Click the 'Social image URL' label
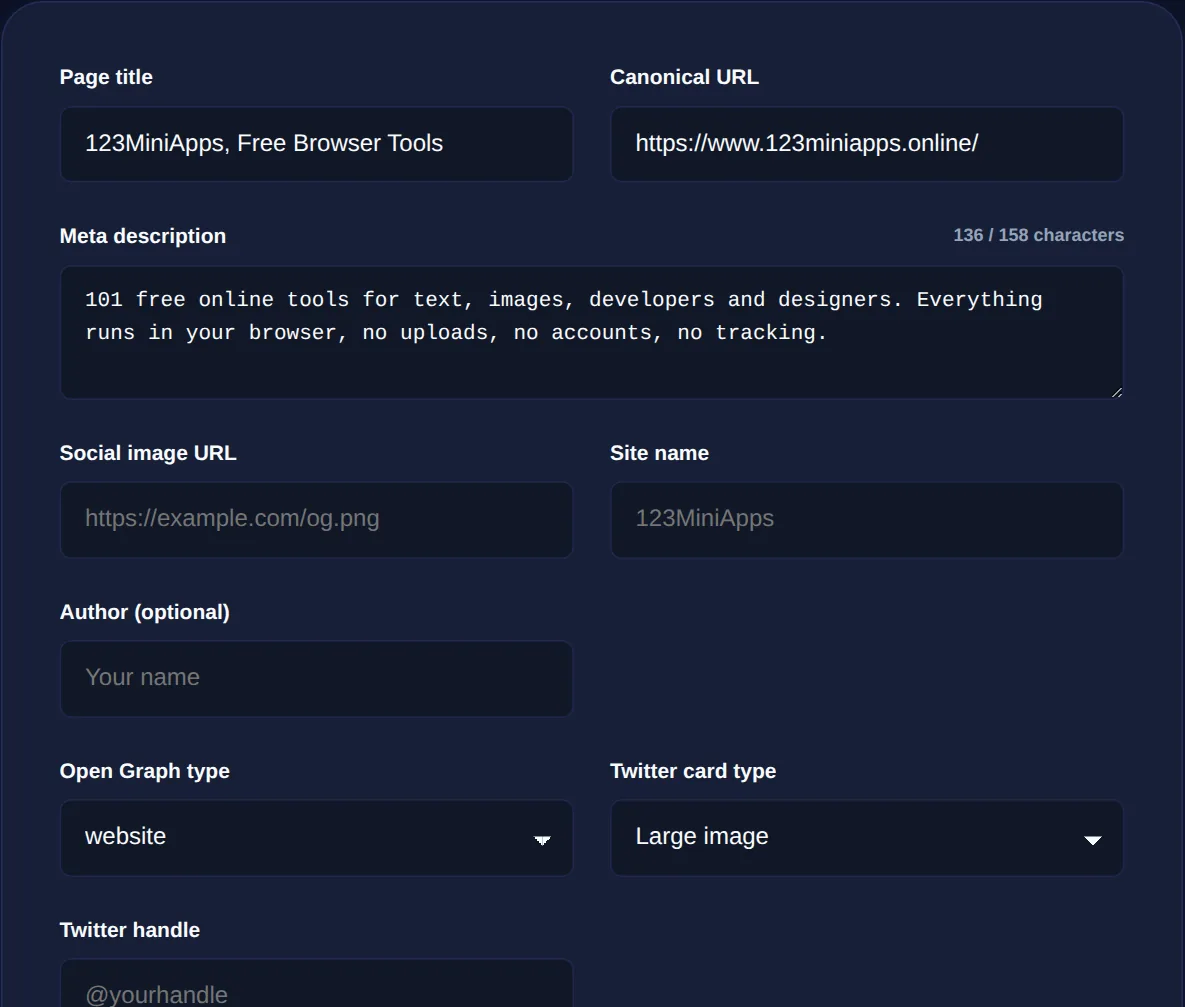This screenshot has width=1185, height=1007. (x=148, y=453)
